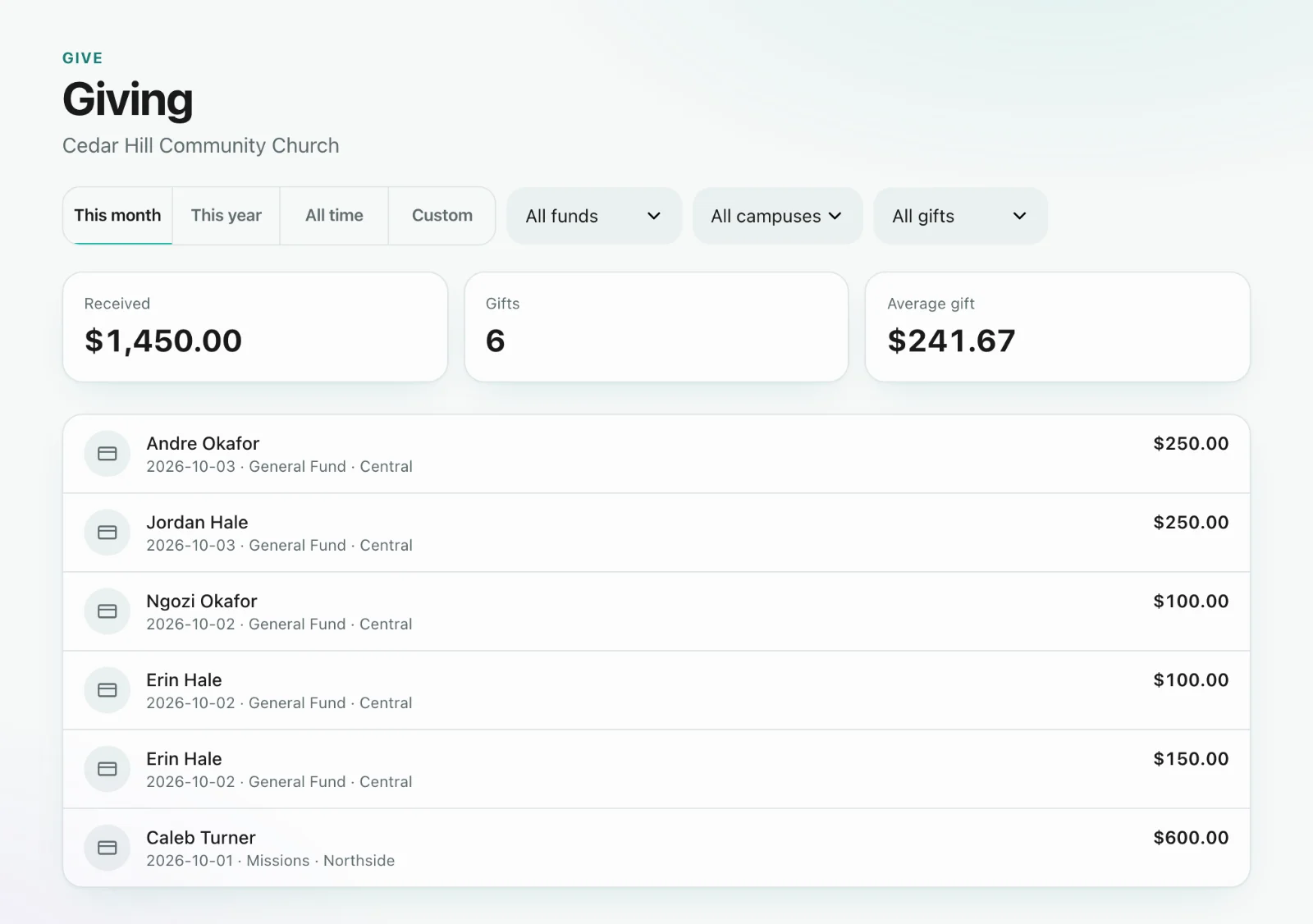Click the Average gift value $241.67
The width and height of the screenshot is (1313, 924).
coord(951,341)
